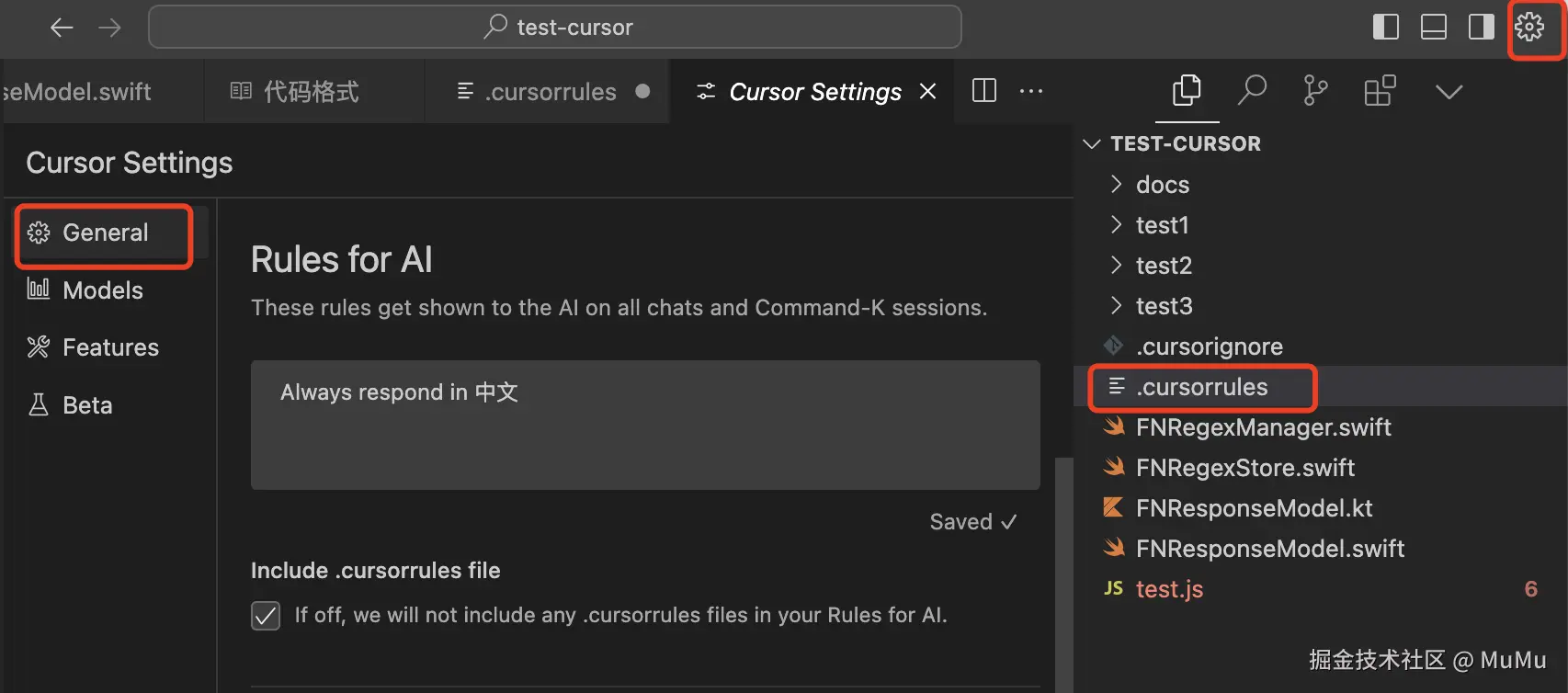Go back with the left arrow
This screenshot has width=1568, height=693.
[62, 28]
